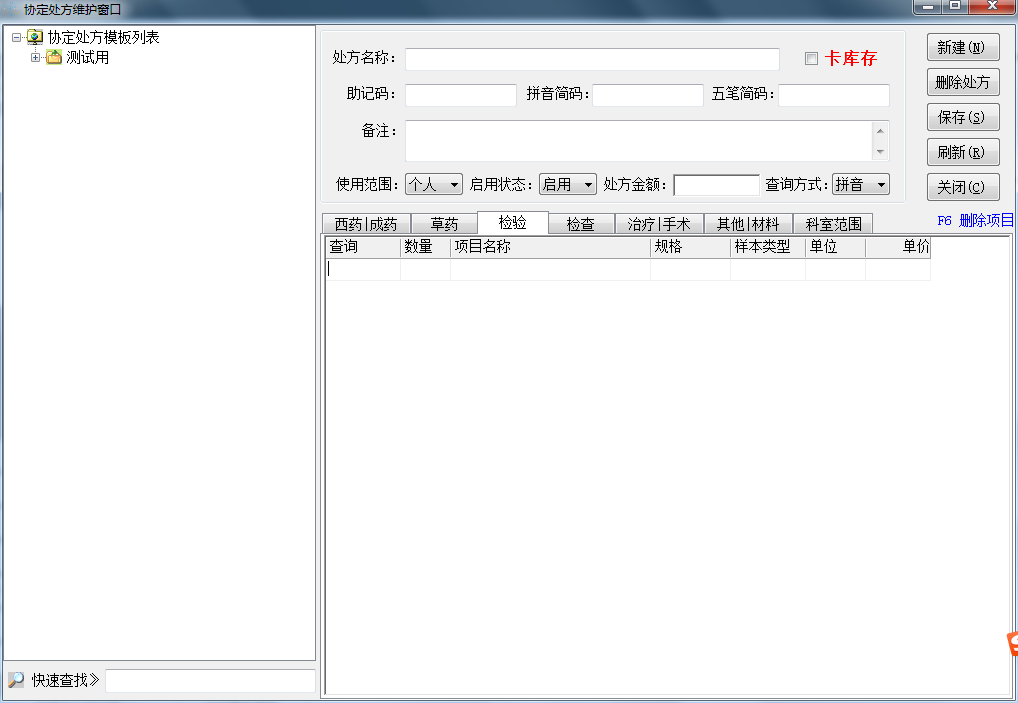Click the 保存(S) button
This screenshot has height=703, width=1018.
coord(963,117)
